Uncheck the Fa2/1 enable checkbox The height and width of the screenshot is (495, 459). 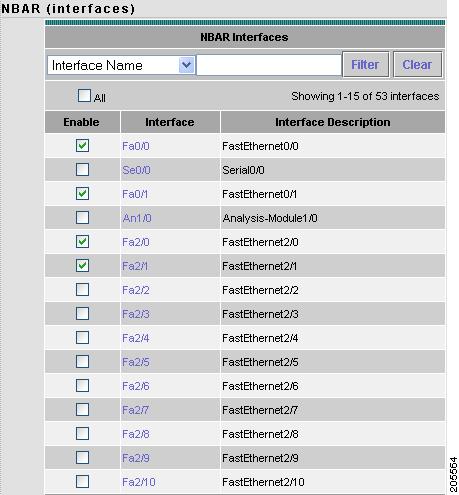tap(82, 266)
